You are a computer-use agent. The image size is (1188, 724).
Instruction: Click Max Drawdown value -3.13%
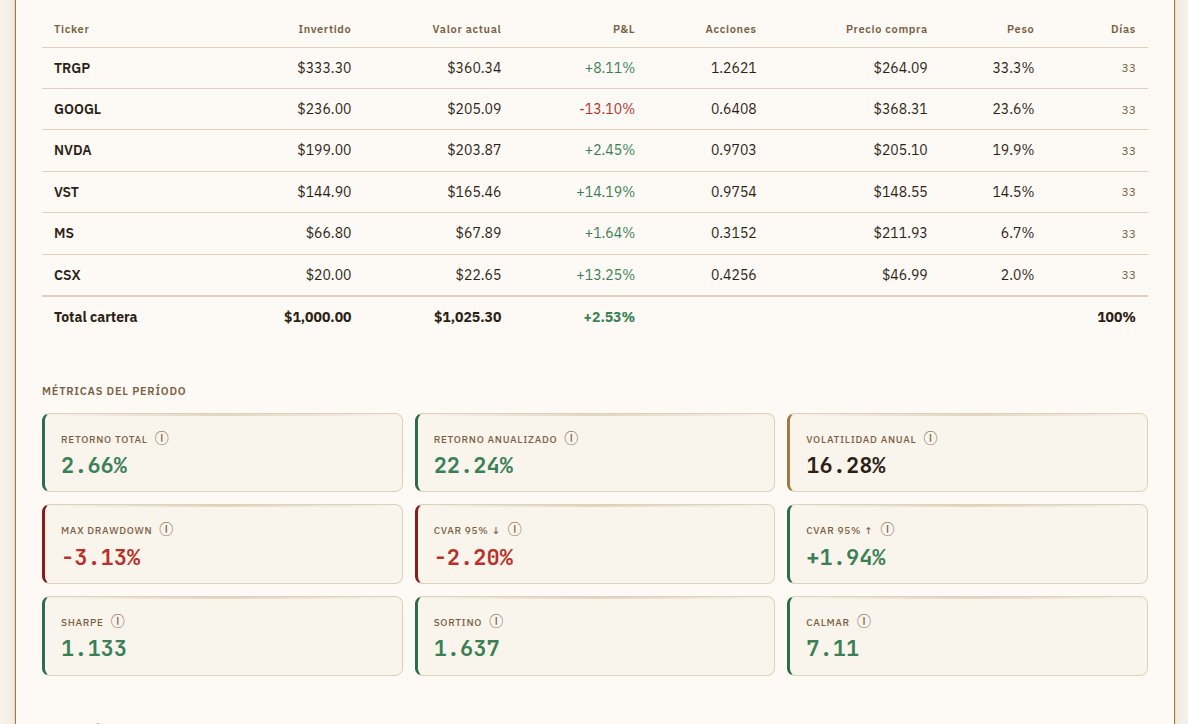101,557
